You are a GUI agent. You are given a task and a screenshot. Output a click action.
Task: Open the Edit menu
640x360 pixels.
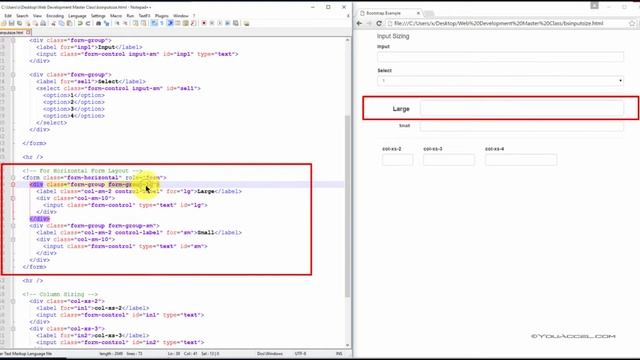[8, 16]
